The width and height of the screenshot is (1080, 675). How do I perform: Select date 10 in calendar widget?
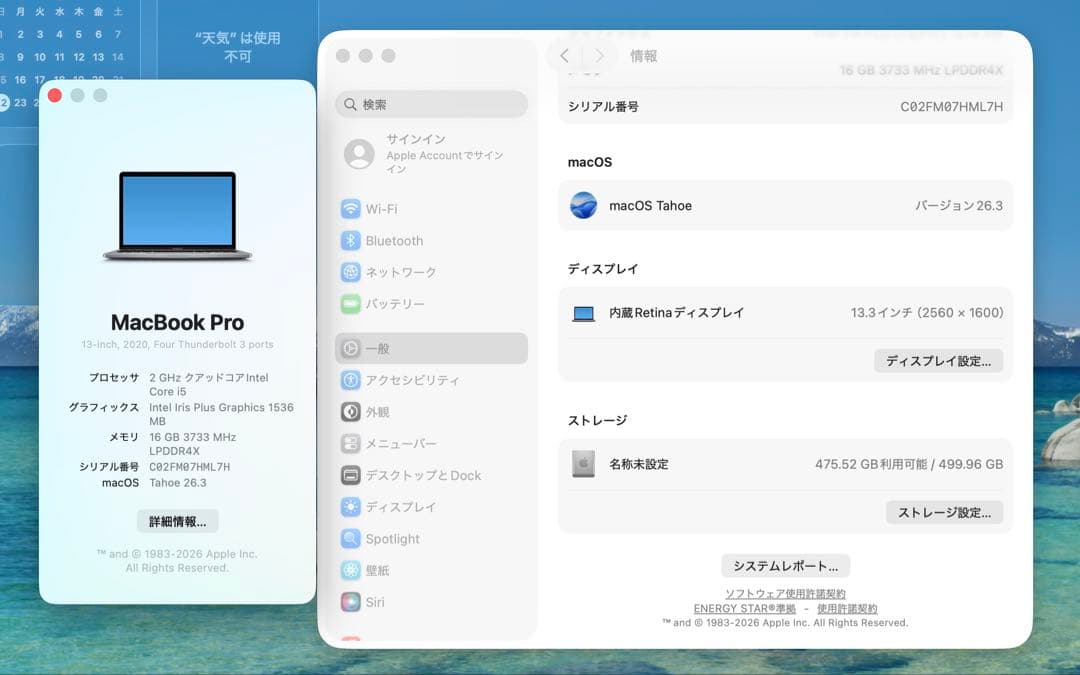[40, 57]
